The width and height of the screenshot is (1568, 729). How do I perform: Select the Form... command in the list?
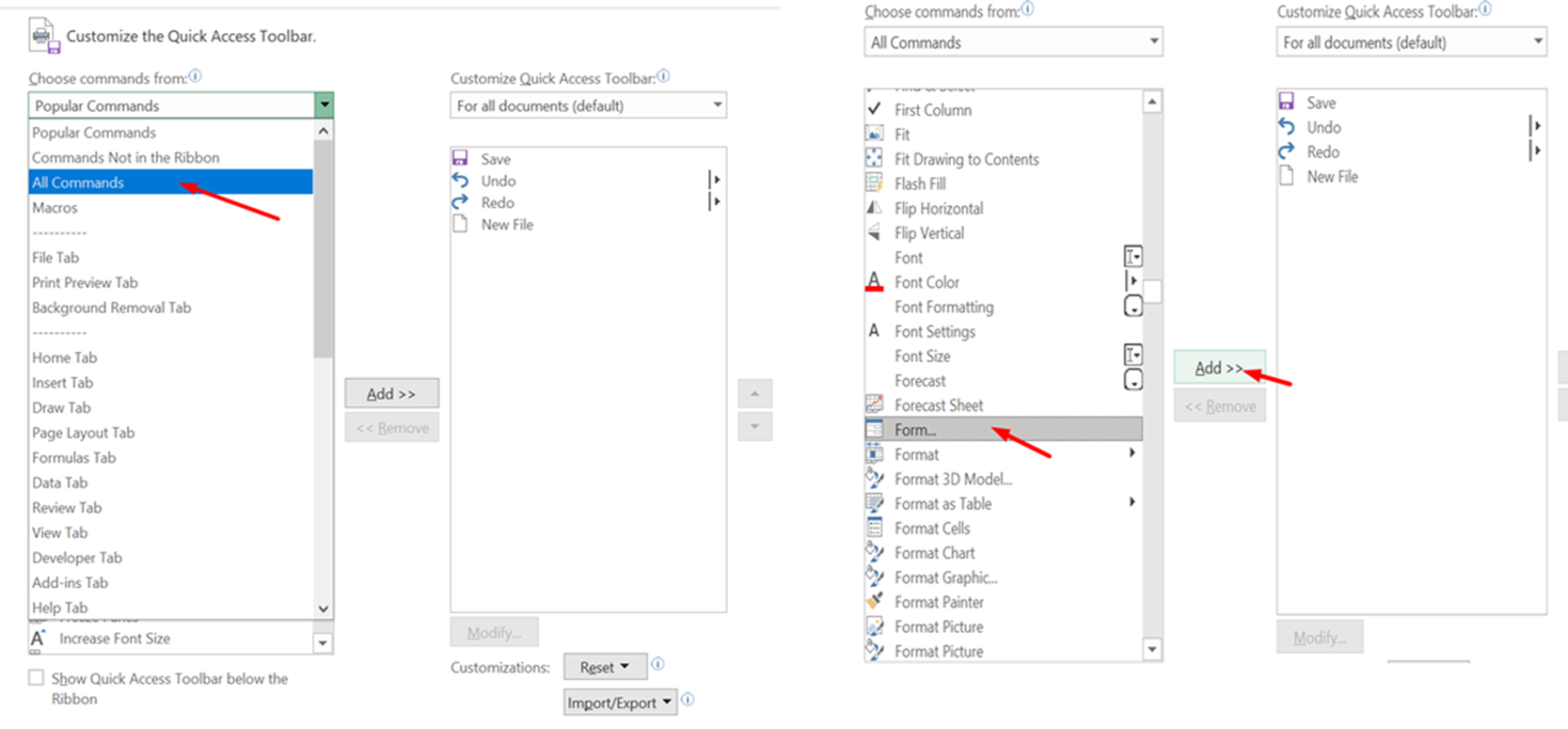pos(915,430)
